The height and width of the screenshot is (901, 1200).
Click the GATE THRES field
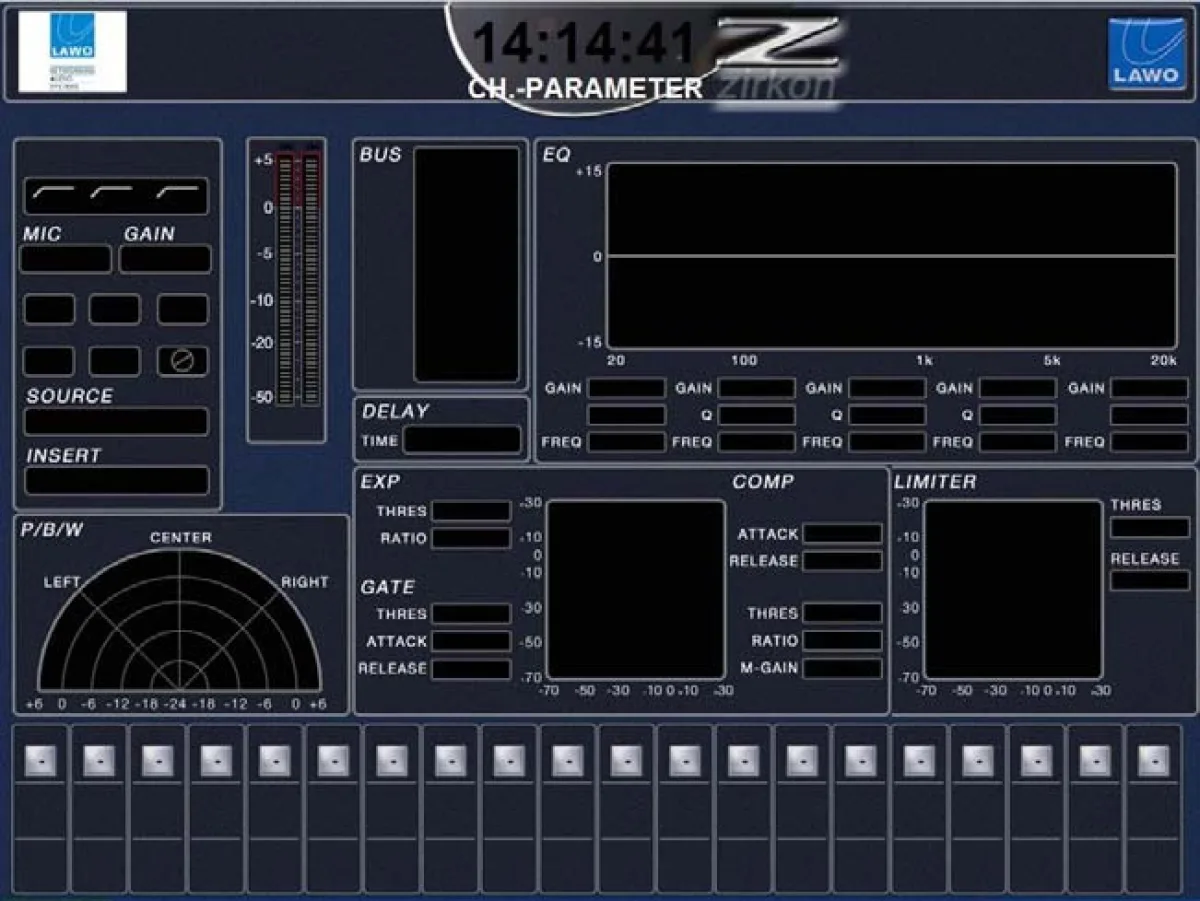tap(471, 614)
